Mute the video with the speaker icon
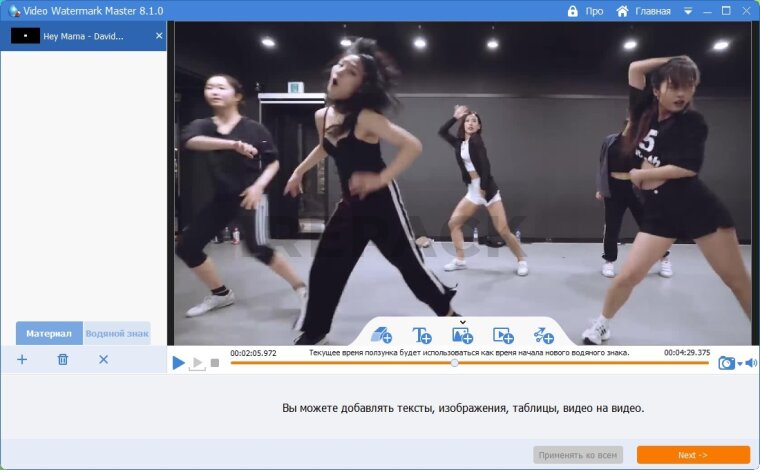Viewport: 760px width, 470px height. coord(751,363)
